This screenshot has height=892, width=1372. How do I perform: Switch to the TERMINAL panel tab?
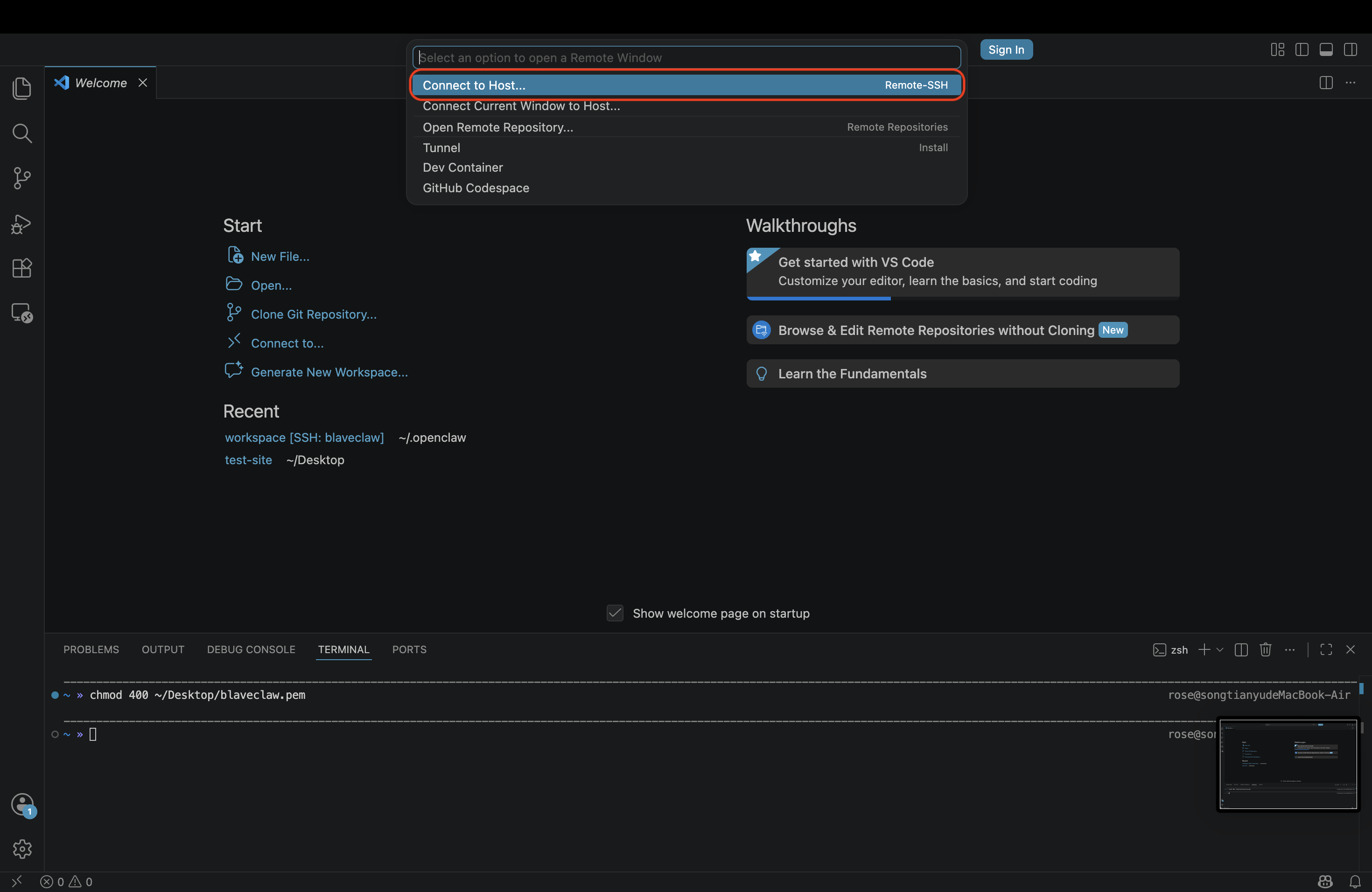pos(343,649)
